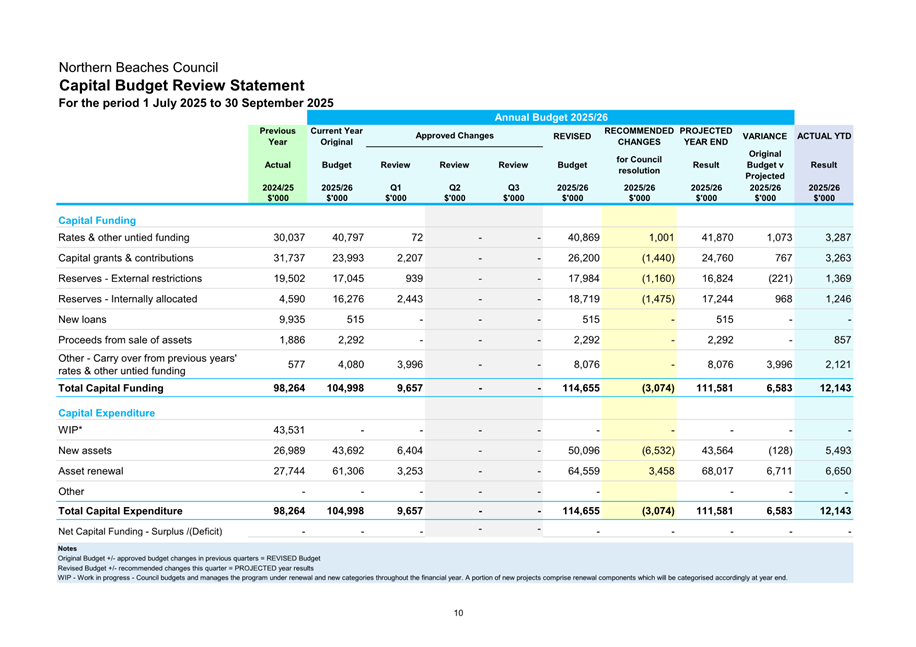This screenshot has height=647, width=916.
Task: Select the Reserves - Internally allocated row label
Action: point(128,299)
